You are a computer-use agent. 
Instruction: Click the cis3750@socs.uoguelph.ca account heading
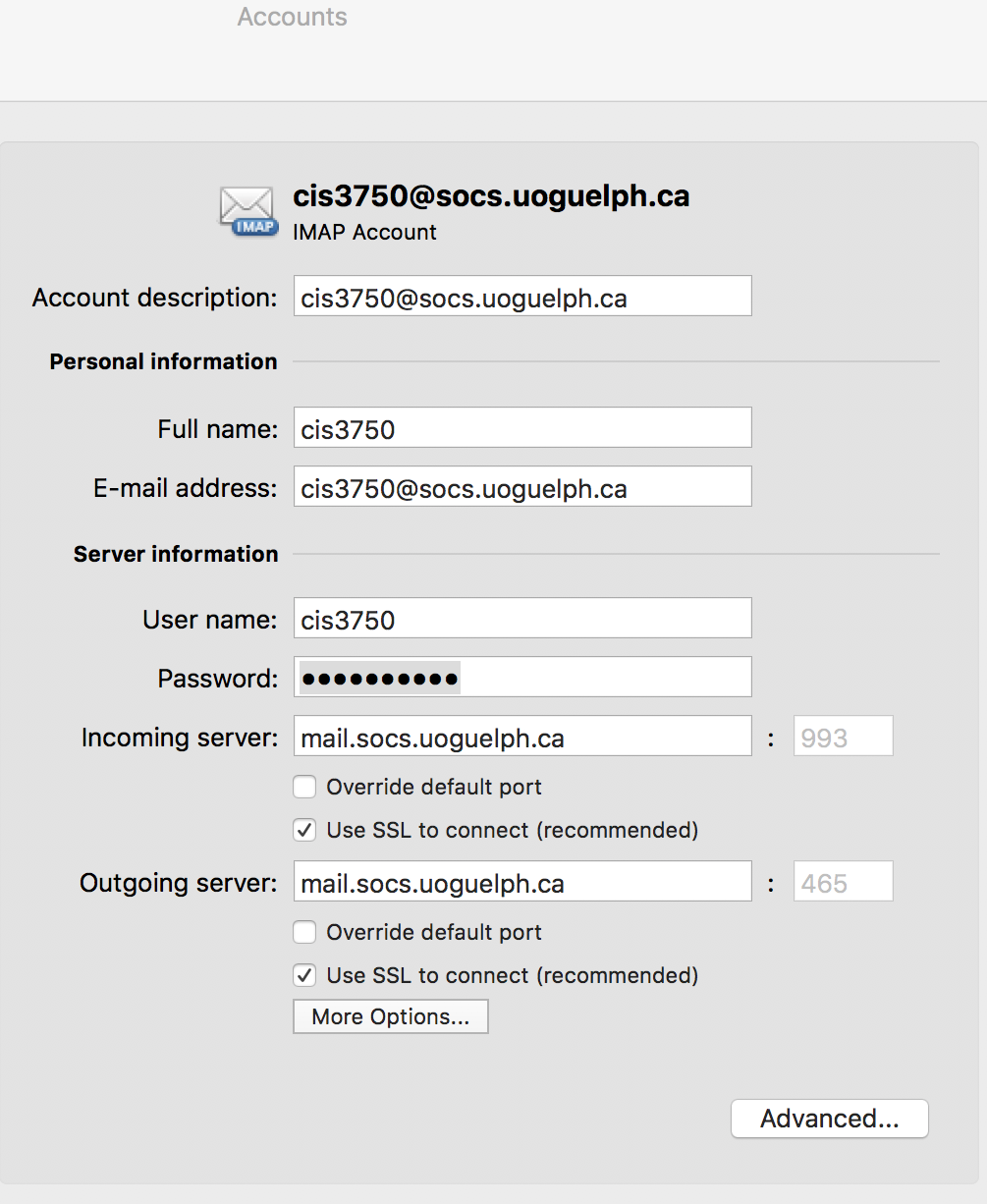coord(491,195)
